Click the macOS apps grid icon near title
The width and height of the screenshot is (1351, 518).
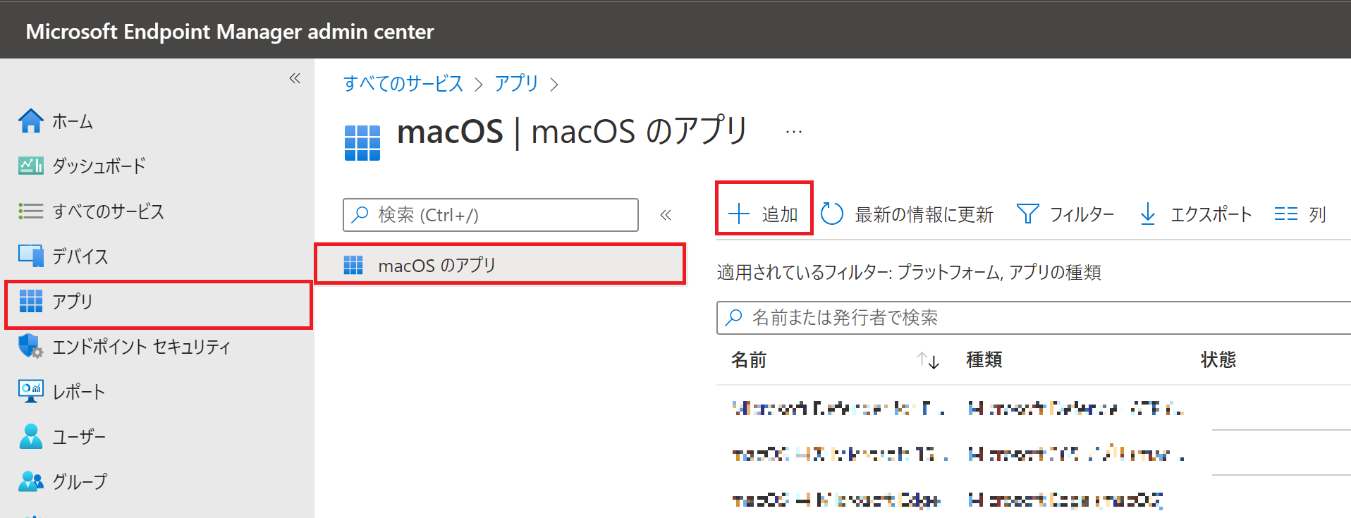362,142
